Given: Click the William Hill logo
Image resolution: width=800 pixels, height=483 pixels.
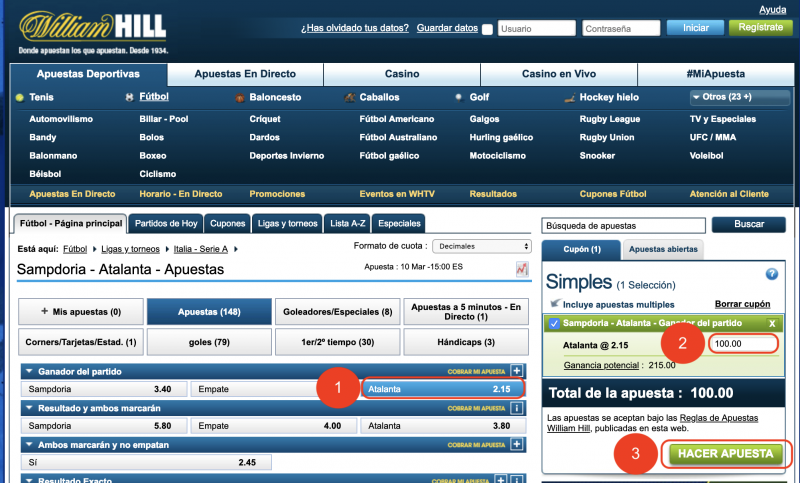Looking at the screenshot, I should tap(93, 27).
